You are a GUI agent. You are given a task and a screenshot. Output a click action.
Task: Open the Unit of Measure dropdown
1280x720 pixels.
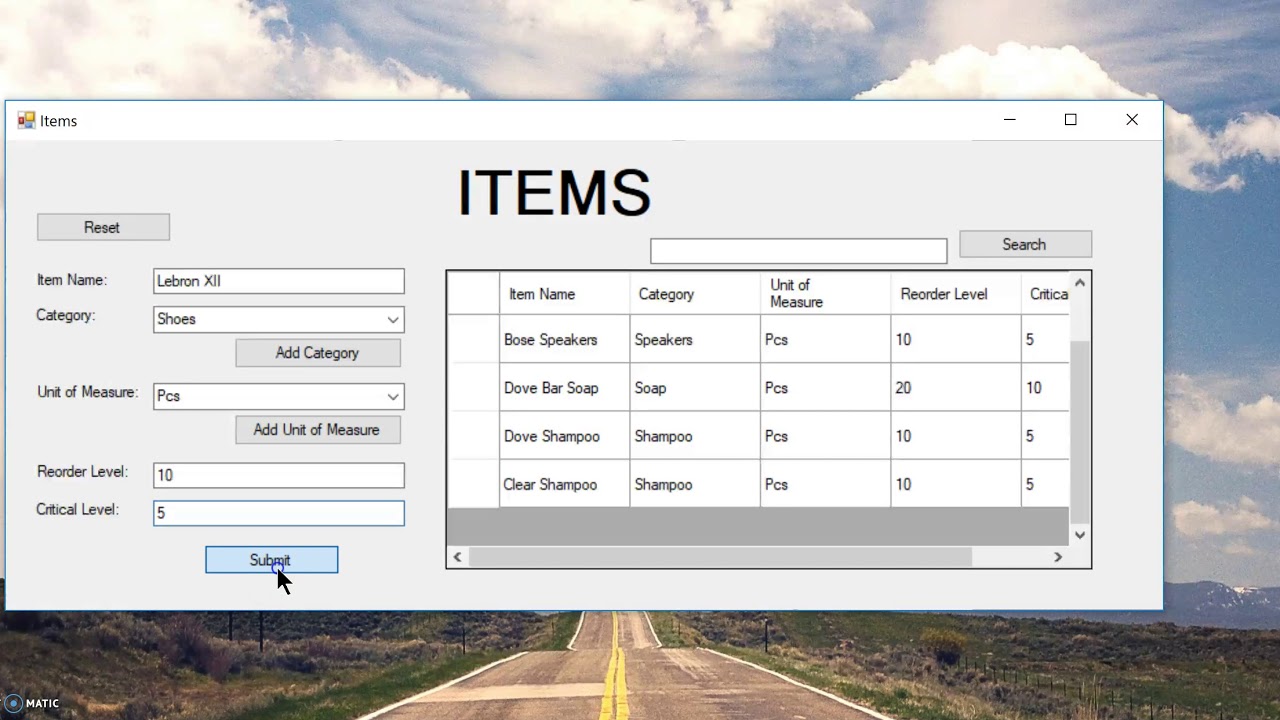pos(393,396)
